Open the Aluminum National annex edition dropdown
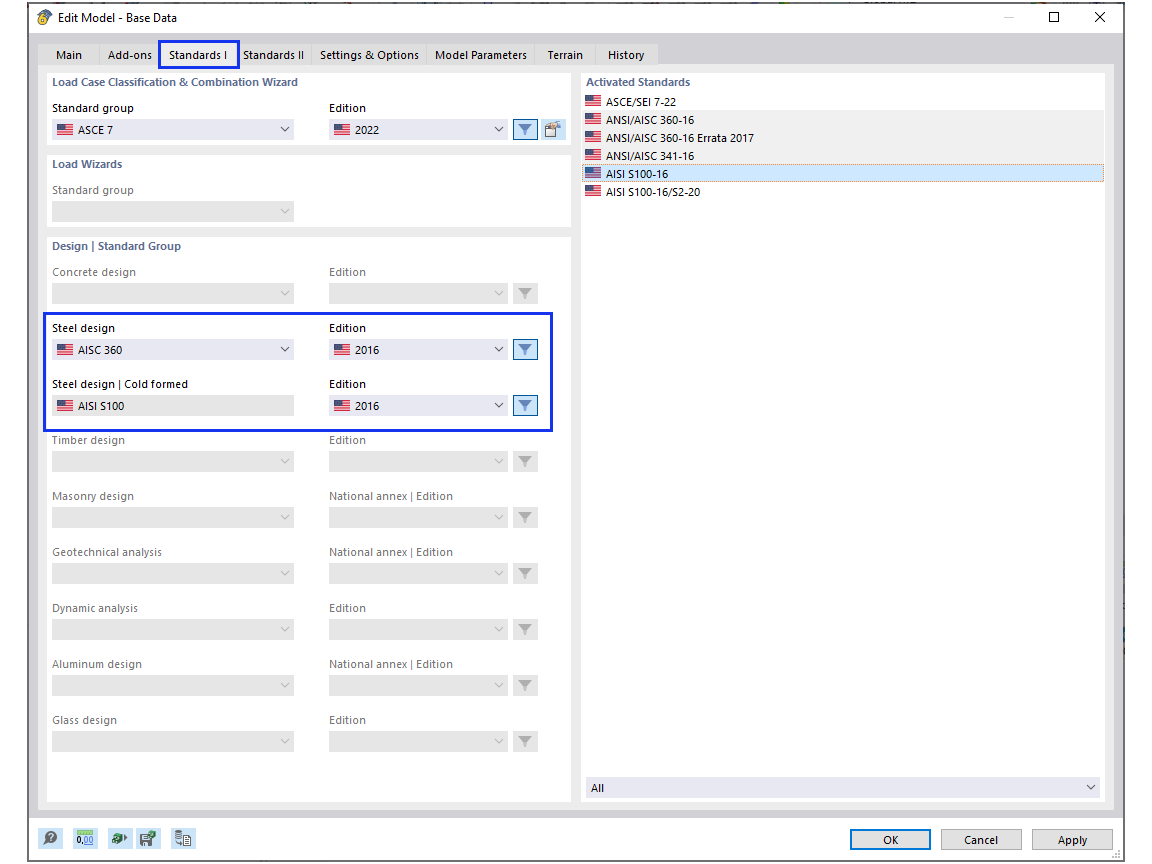 pos(418,685)
